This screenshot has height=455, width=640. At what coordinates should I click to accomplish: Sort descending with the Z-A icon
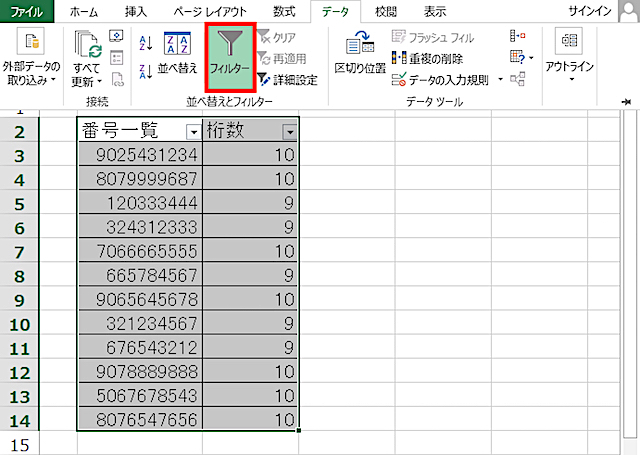[144, 69]
